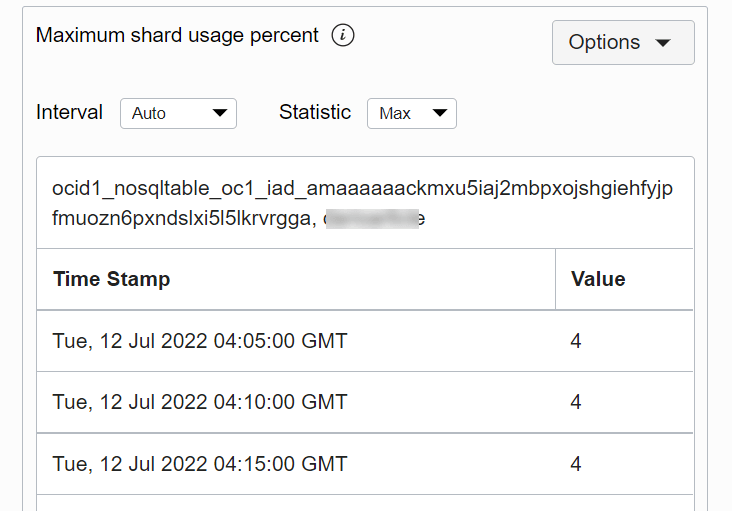Image resolution: width=732 pixels, height=511 pixels.
Task: Open the Statistic Max dropdown
Action: [x=411, y=114]
